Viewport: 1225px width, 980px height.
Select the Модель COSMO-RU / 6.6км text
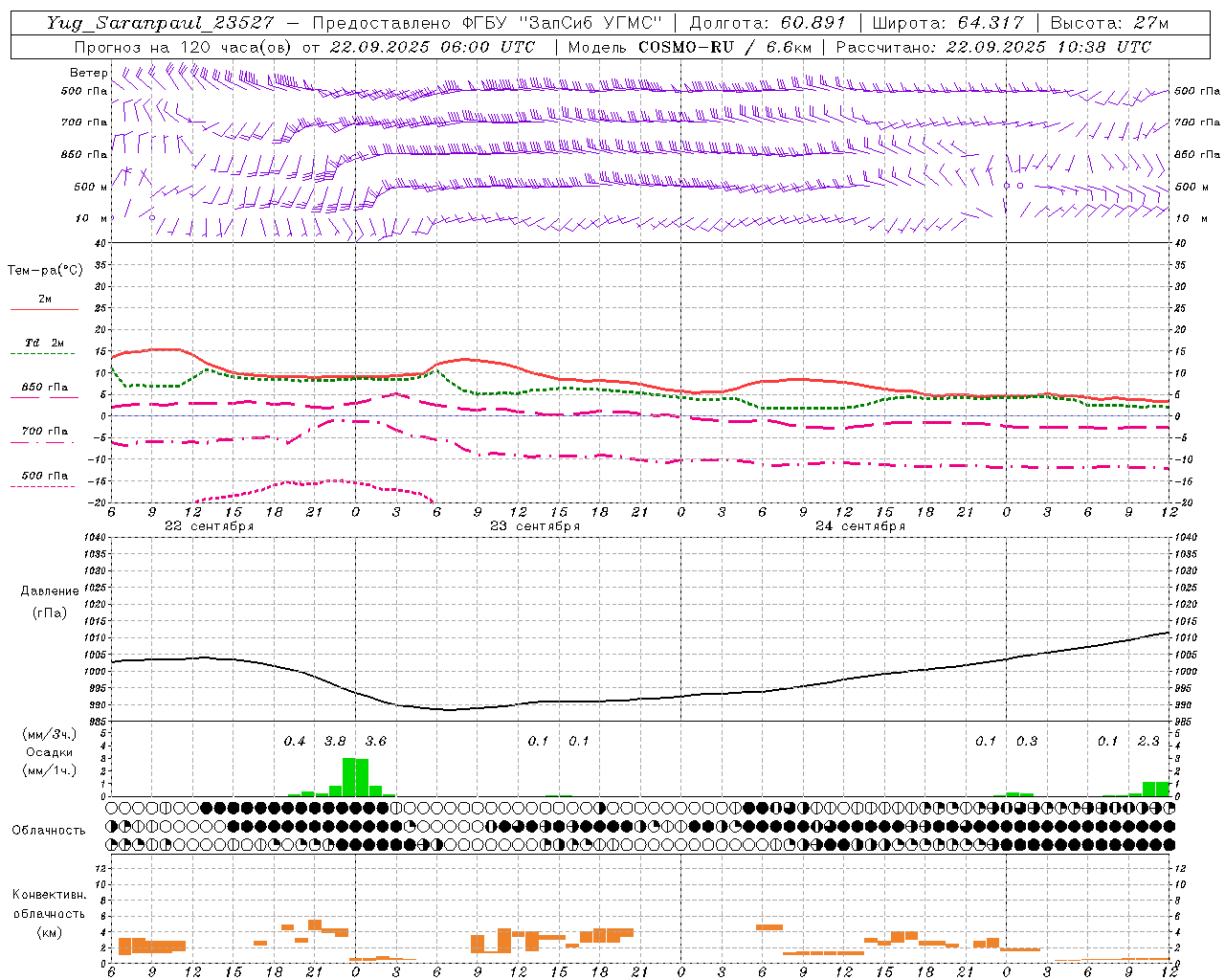[689, 47]
